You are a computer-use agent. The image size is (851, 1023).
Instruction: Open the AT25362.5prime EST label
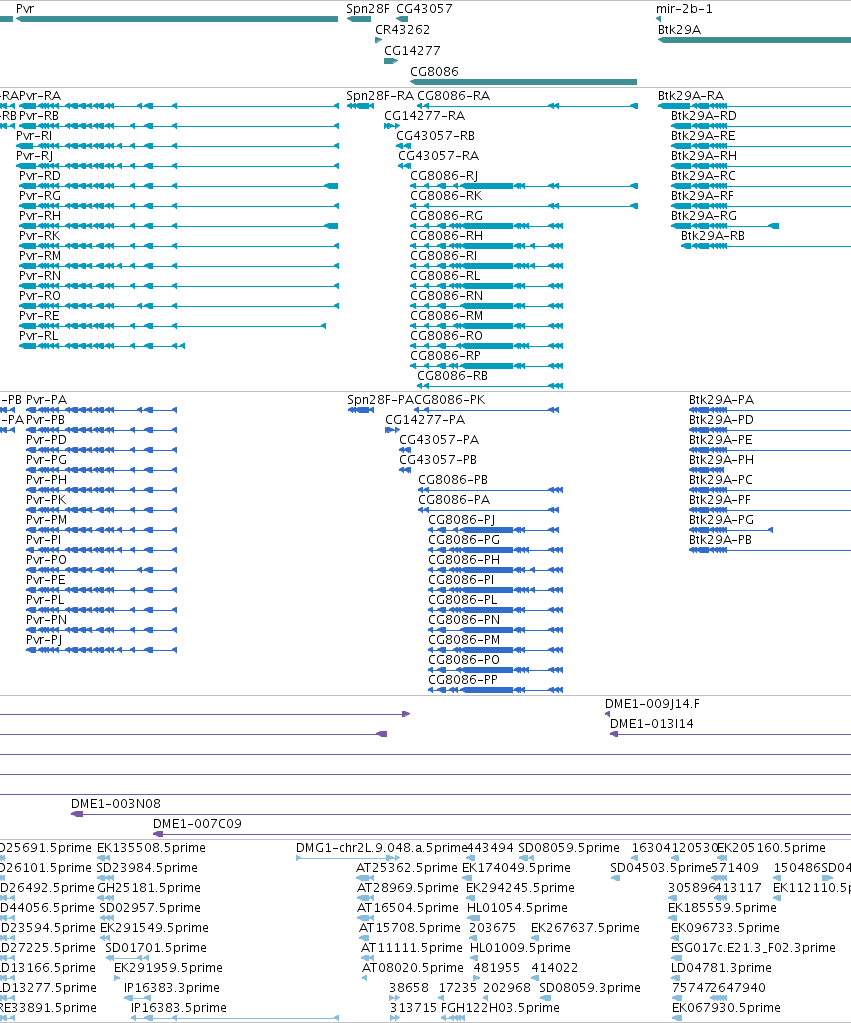[x=407, y=868]
